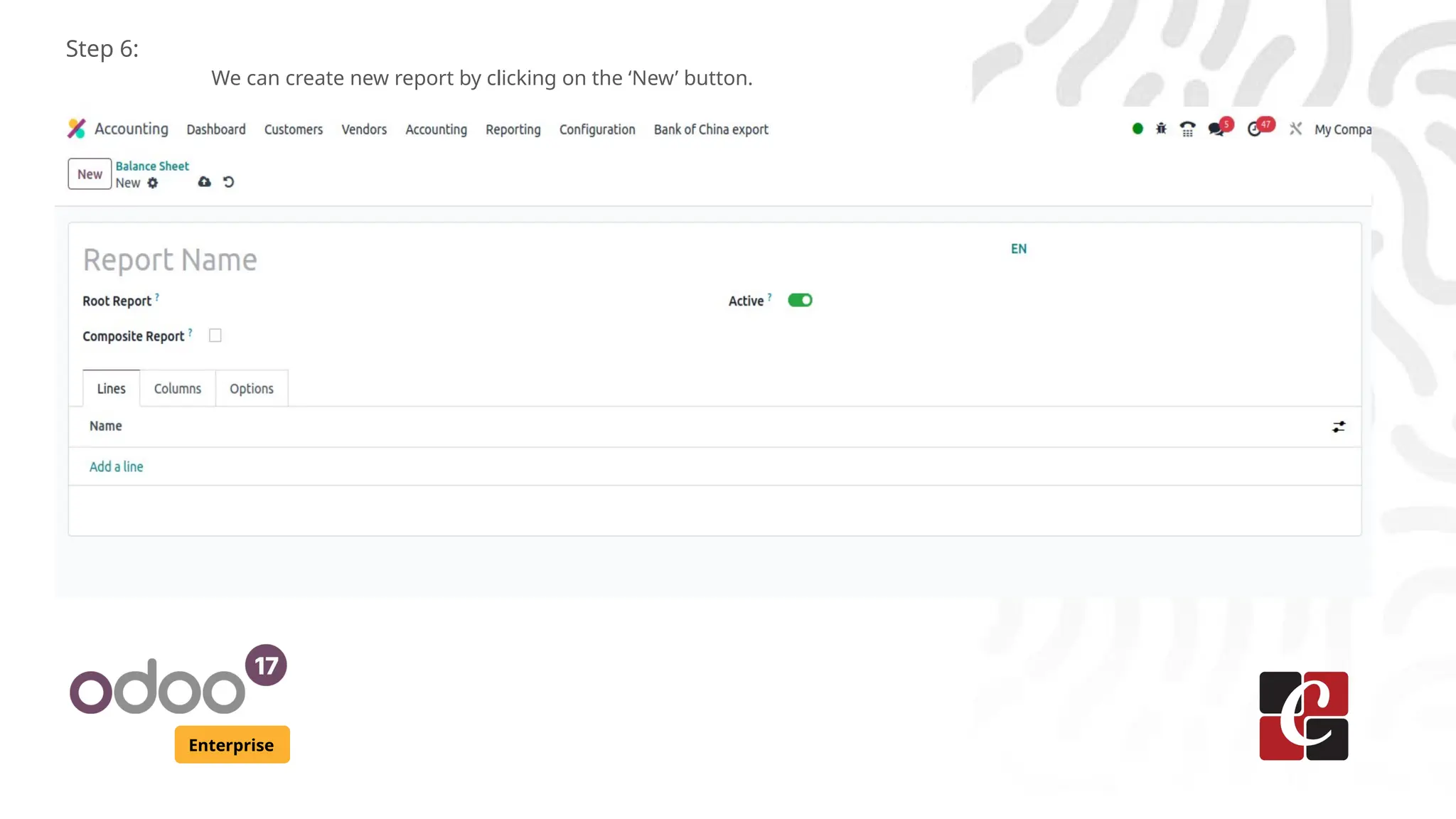Open the My Company switcher

click(x=1342, y=129)
